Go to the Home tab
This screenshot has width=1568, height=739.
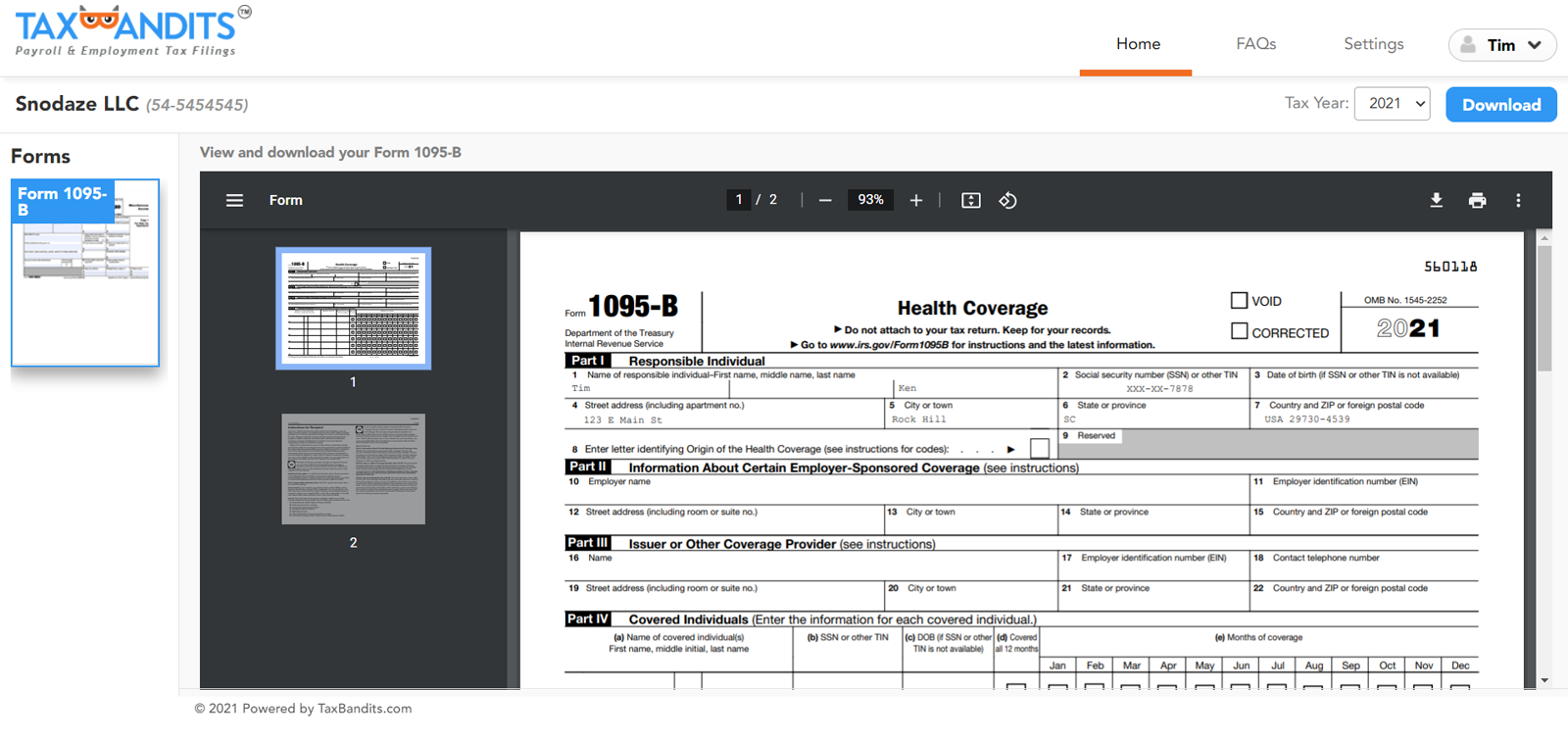[x=1138, y=44]
